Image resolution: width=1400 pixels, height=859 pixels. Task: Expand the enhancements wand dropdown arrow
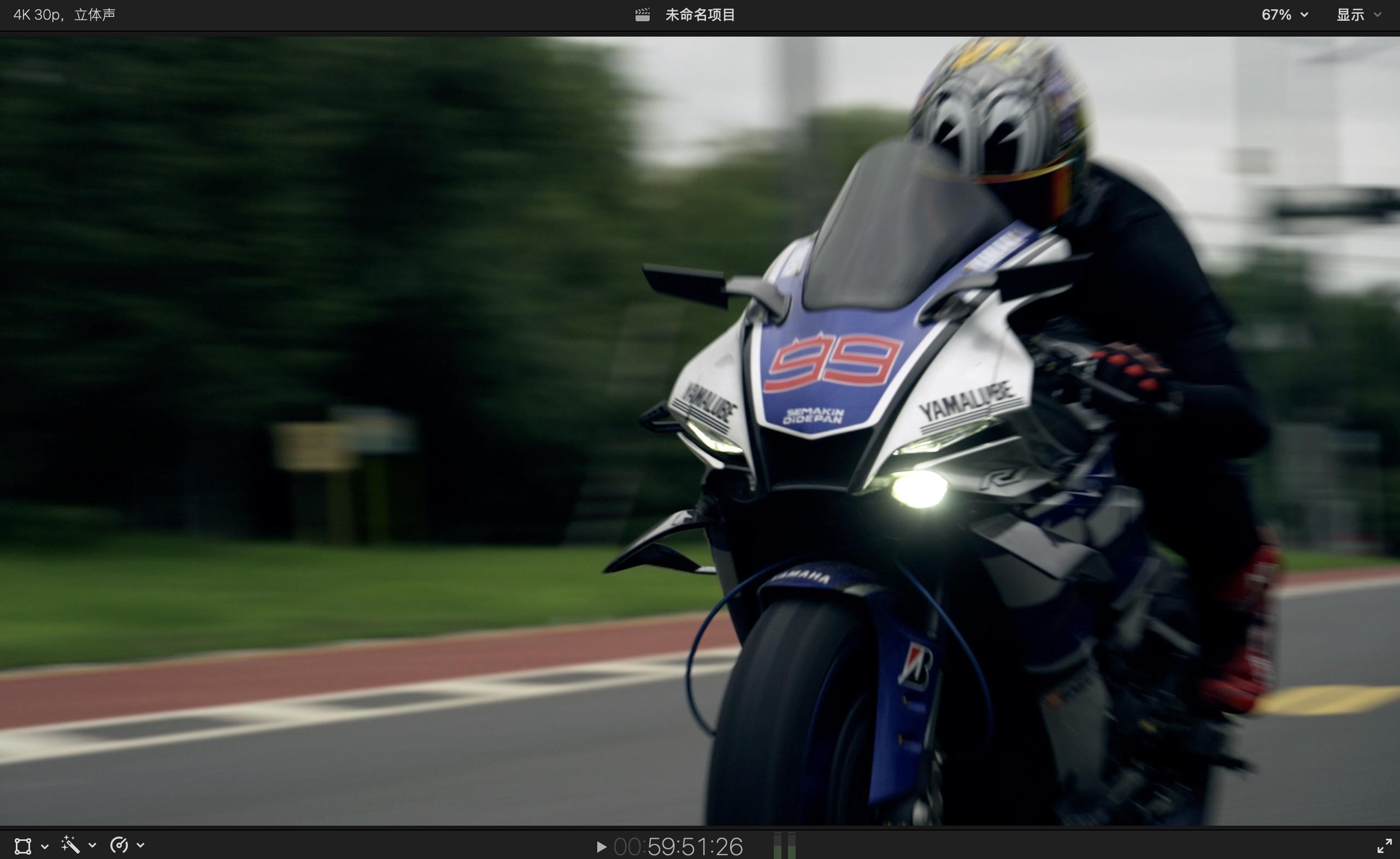(x=92, y=845)
